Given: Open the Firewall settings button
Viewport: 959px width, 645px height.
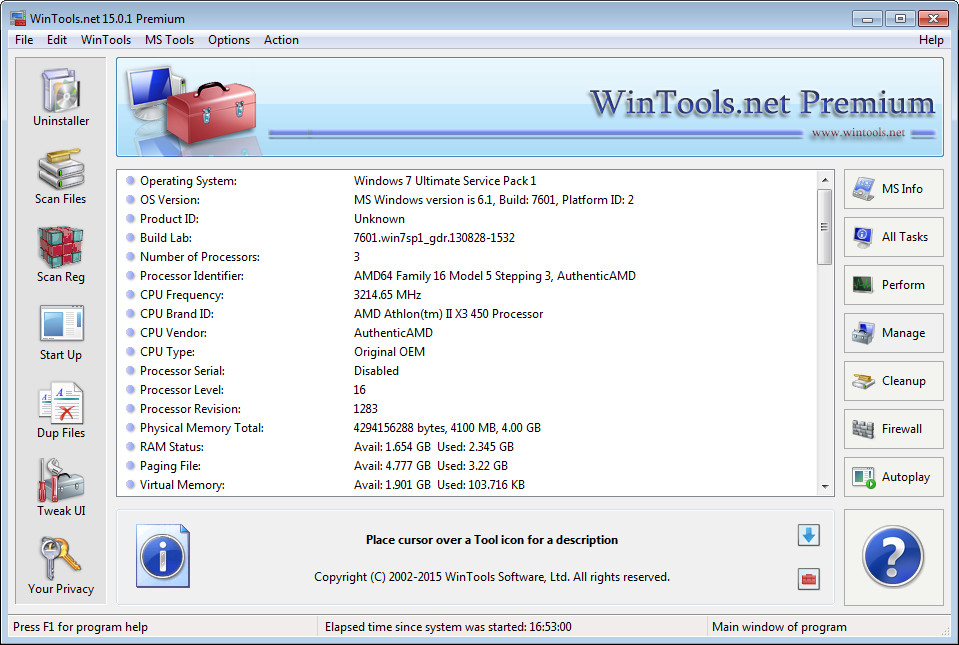Looking at the screenshot, I should tap(894, 429).
